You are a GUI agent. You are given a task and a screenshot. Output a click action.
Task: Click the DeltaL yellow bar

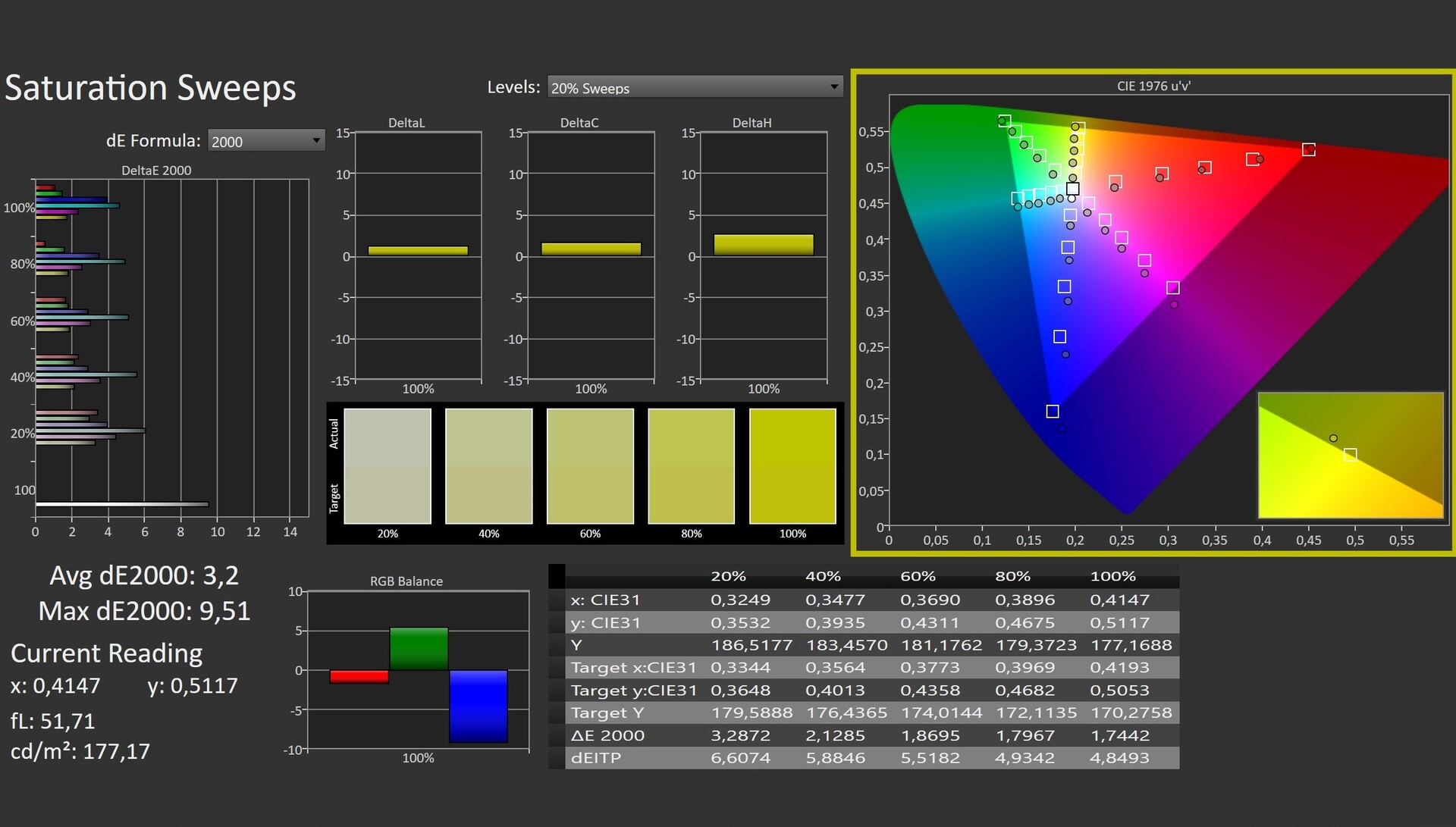click(418, 250)
